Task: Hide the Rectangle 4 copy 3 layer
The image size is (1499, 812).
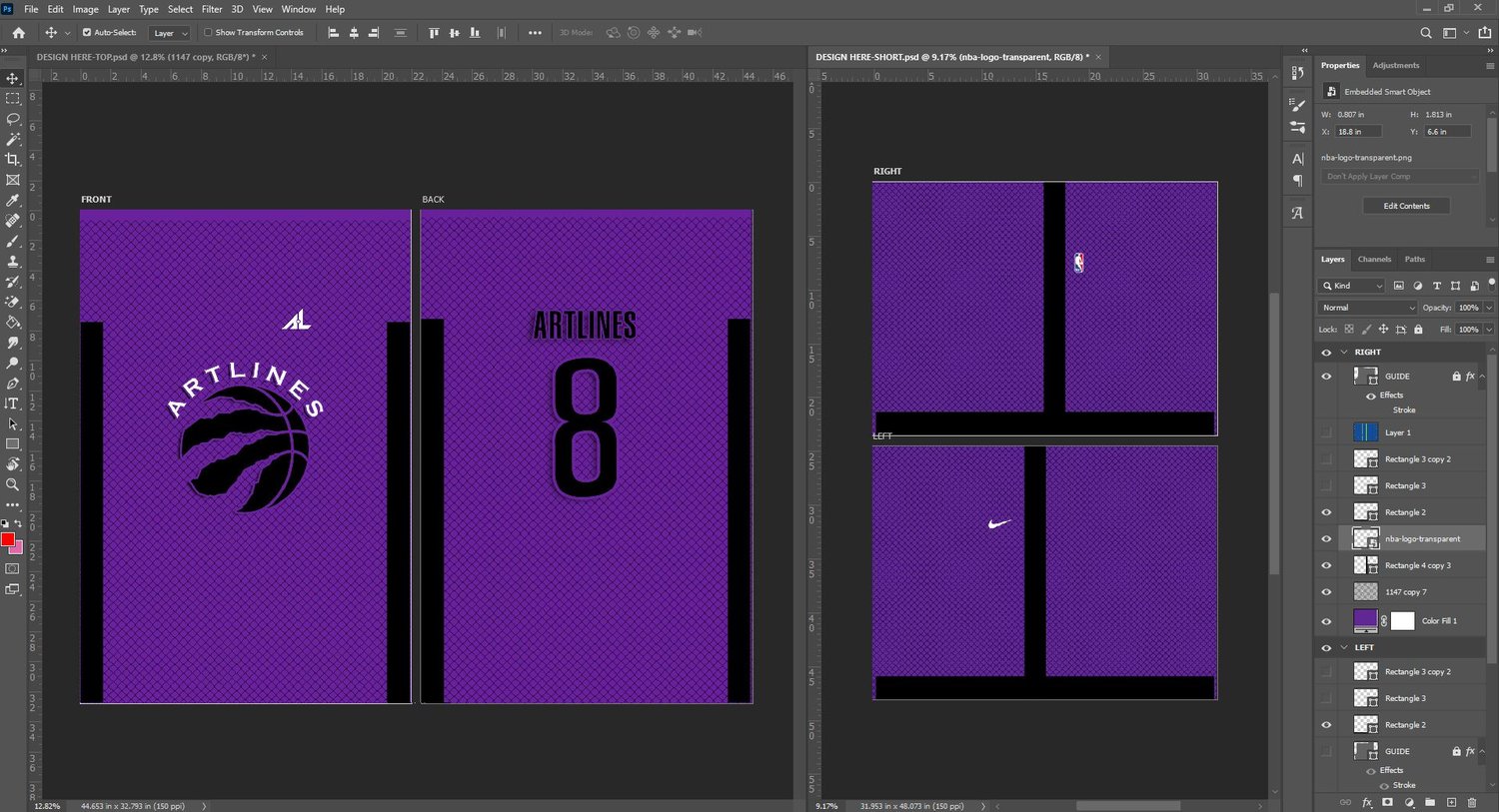Action: 1326,565
